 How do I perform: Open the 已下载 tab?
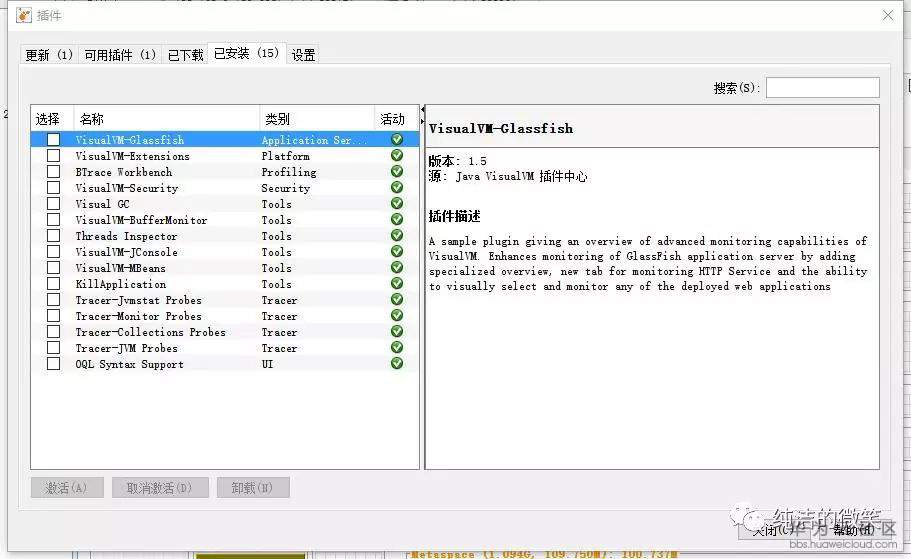click(x=185, y=55)
